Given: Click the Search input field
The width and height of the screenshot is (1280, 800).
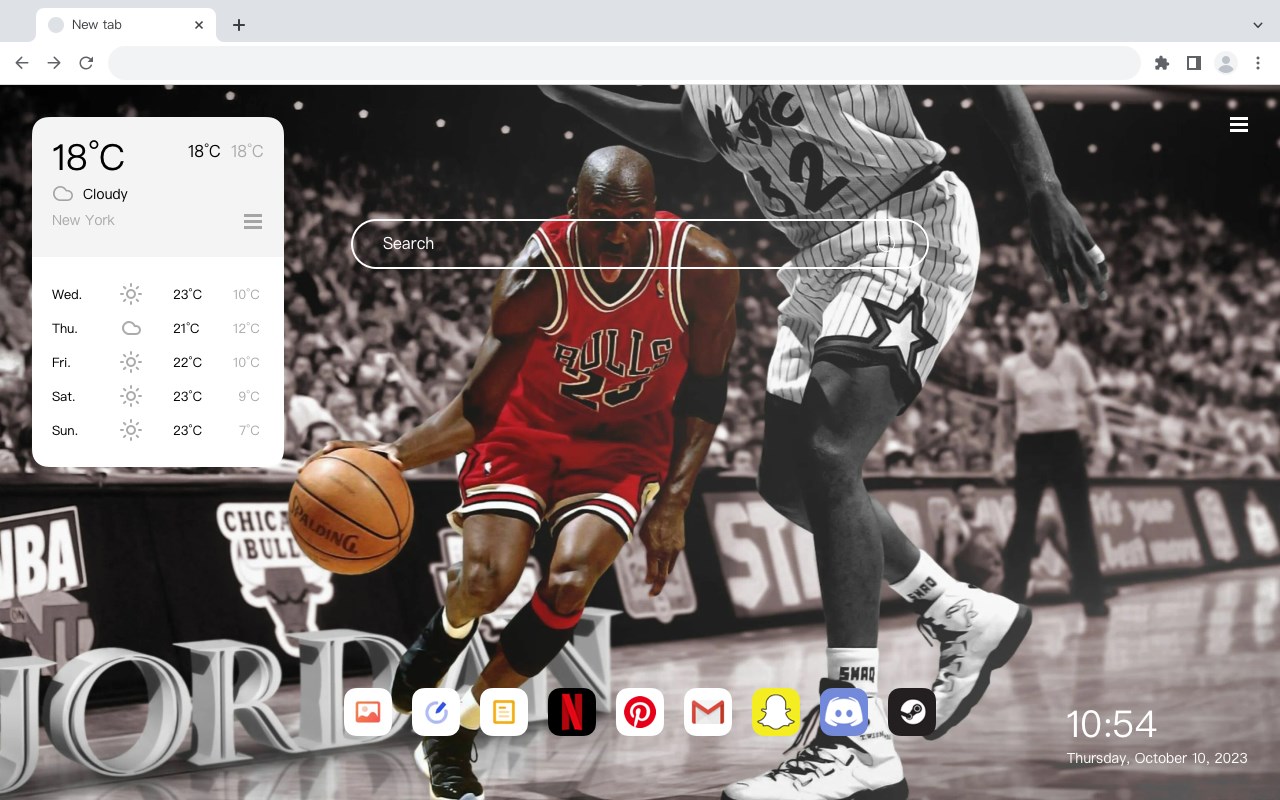Looking at the screenshot, I should tap(640, 243).
